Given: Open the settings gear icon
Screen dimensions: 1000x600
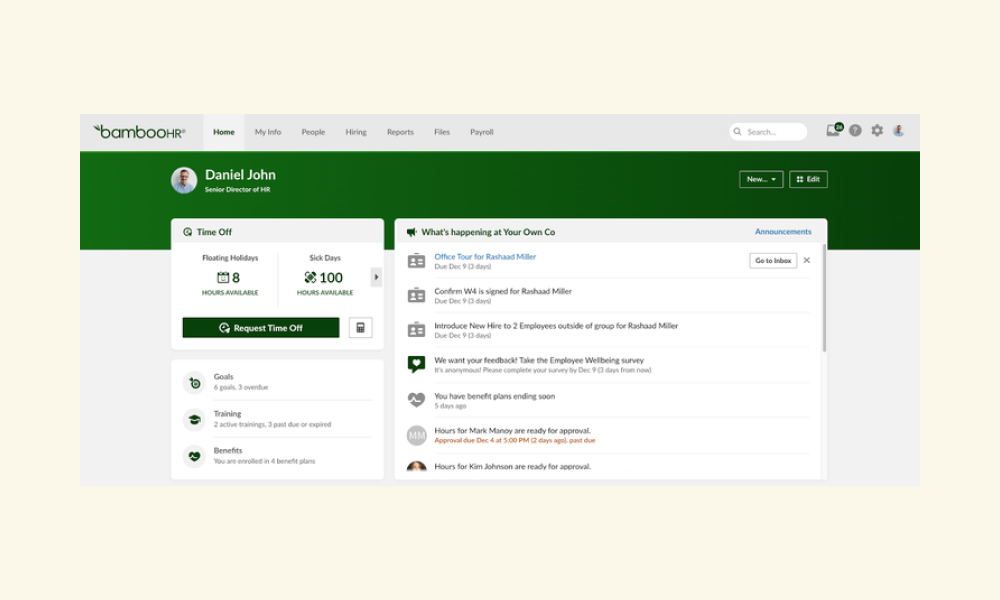Looking at the screenshot, I should point(877,131).
